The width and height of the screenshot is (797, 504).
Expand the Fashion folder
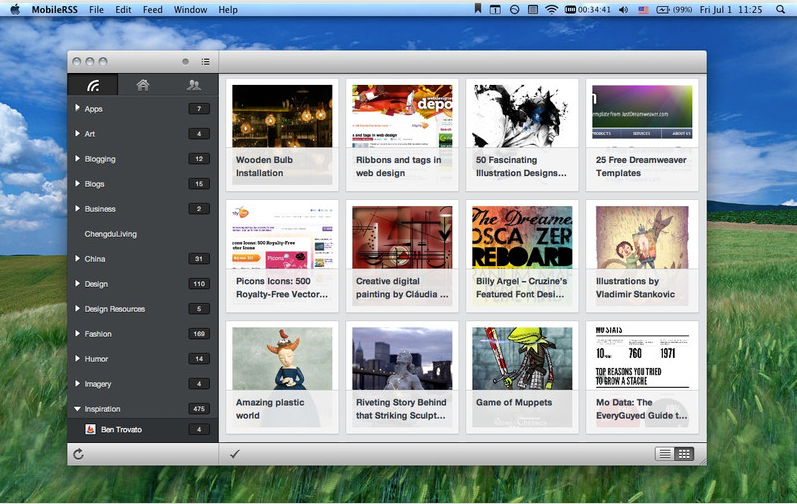77,333
